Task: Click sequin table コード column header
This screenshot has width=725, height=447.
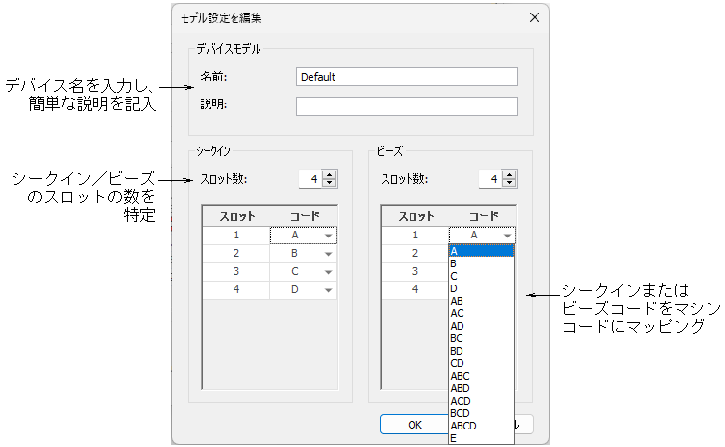Action: pos(304,216)
